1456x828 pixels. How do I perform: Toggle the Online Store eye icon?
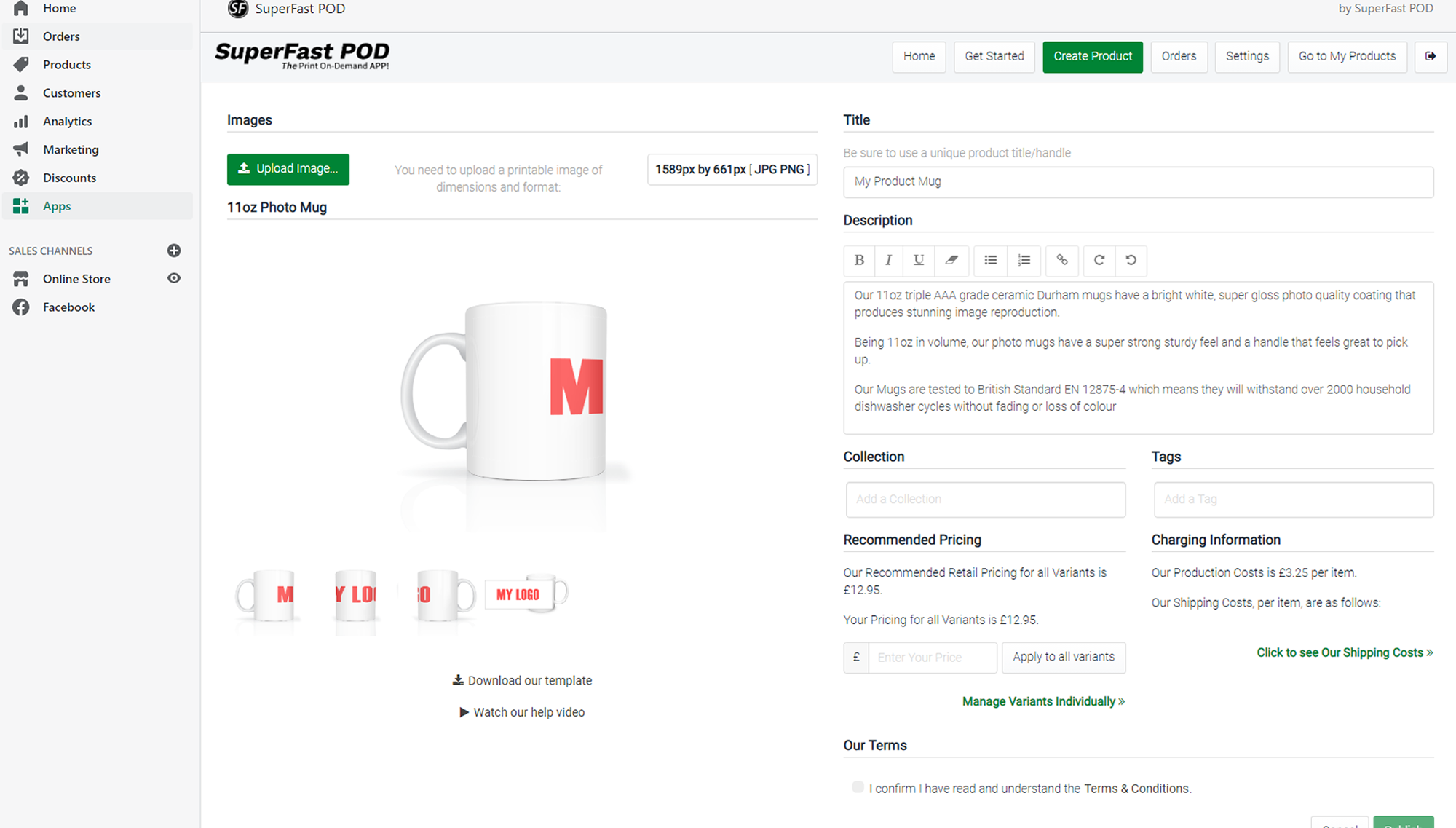[x=173, y=278]
